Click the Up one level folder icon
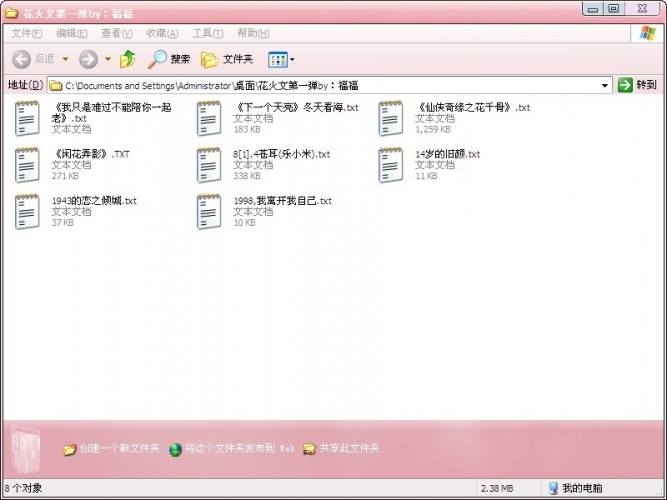Image resolution: width=667 pixels, height=500 pixels. tap(127, 59)
